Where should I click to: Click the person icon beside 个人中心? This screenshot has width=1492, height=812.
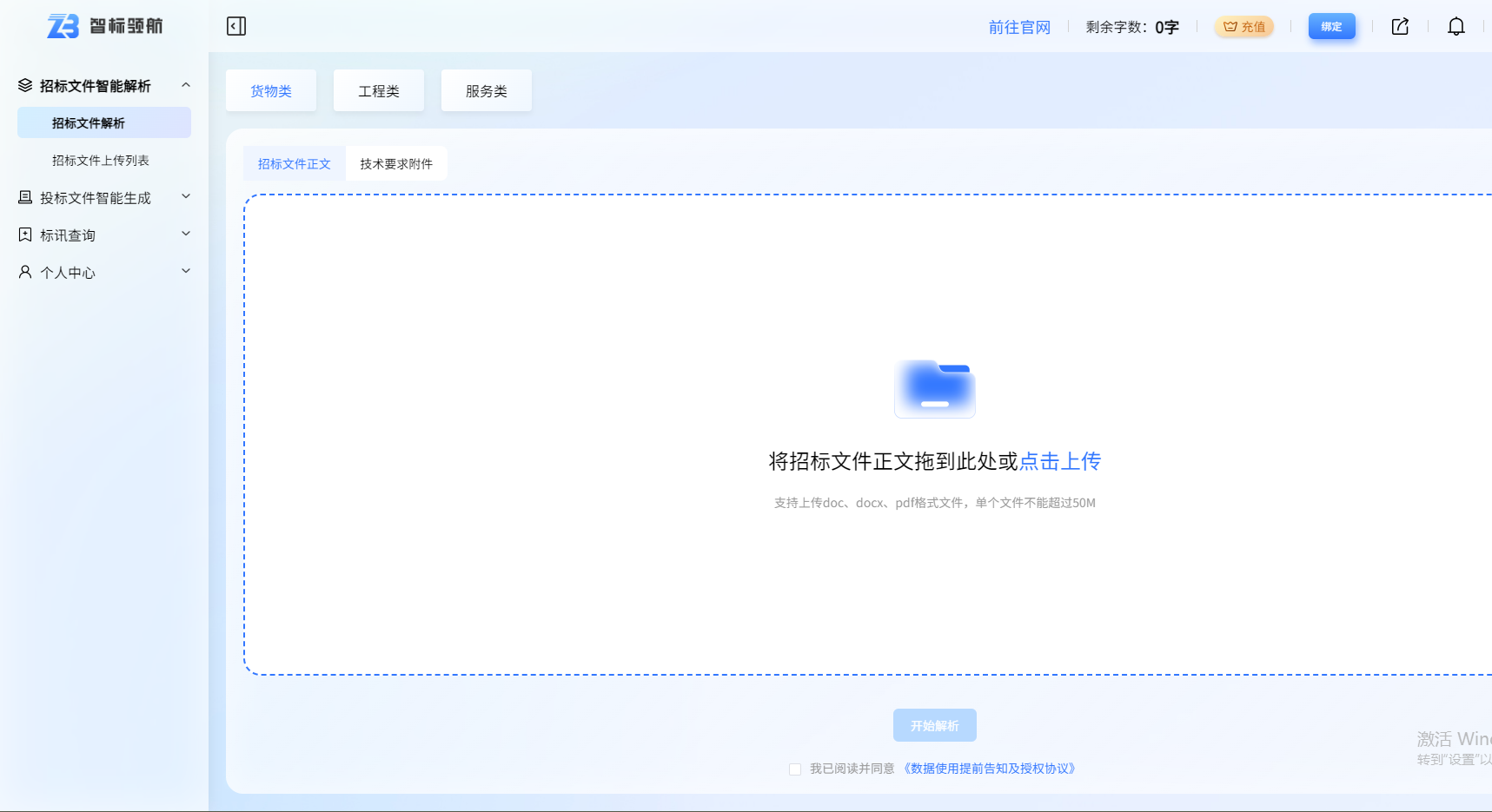point(25,272)
